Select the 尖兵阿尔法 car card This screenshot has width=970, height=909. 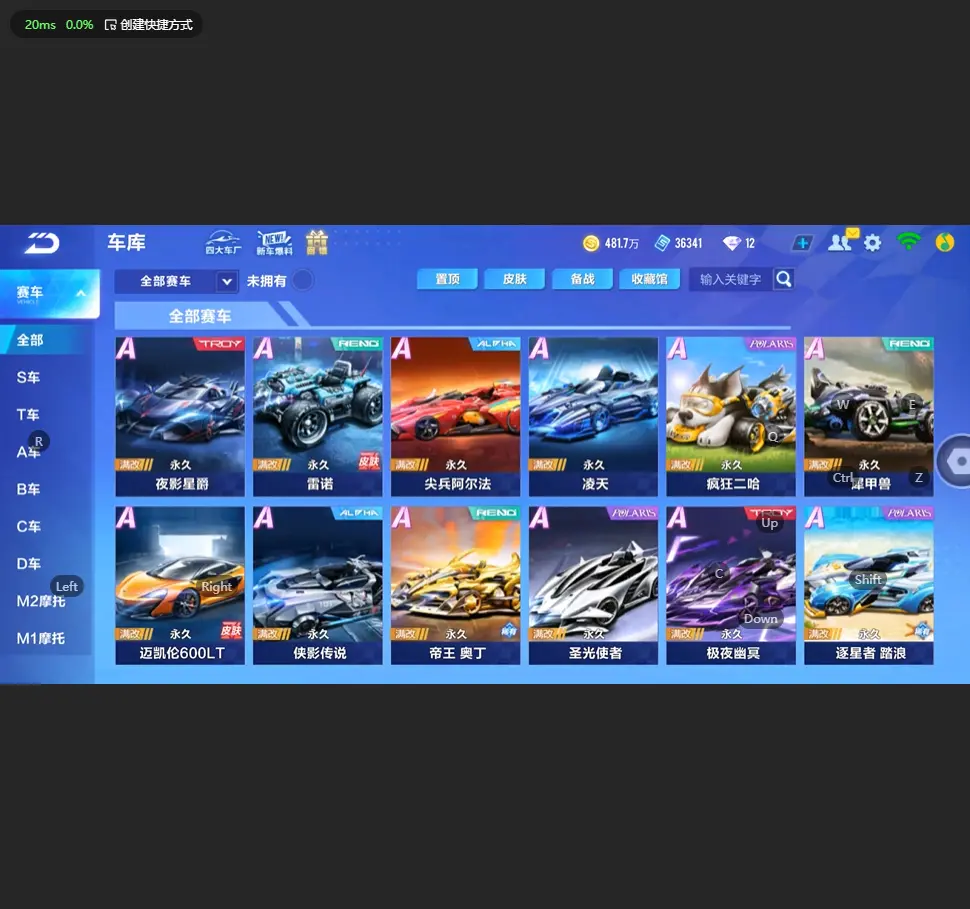click(x=455, y=416)
